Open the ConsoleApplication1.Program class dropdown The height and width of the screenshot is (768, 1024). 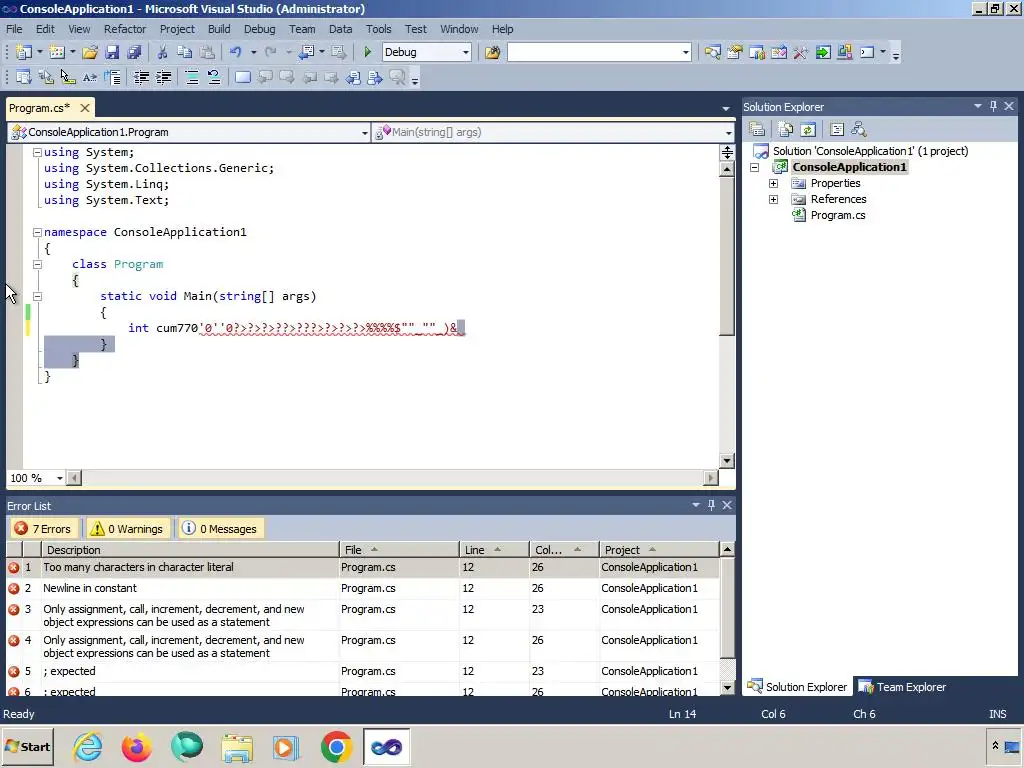click(x=364, y=133)
